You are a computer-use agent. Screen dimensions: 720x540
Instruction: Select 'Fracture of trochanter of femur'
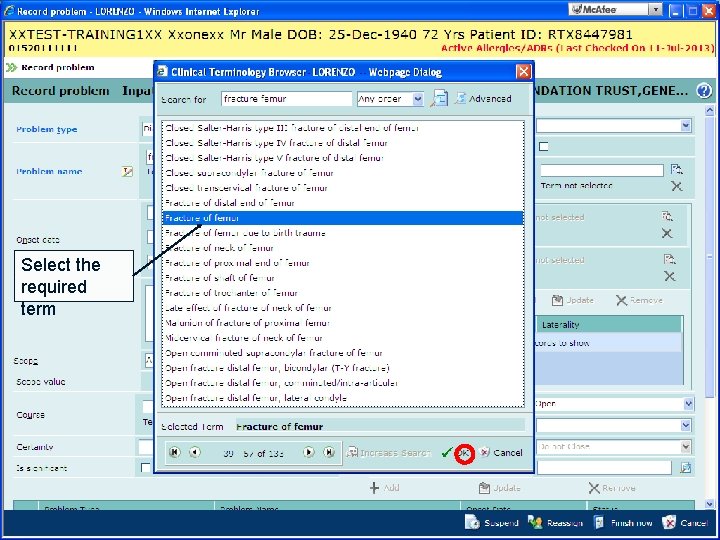pos(343,293)
